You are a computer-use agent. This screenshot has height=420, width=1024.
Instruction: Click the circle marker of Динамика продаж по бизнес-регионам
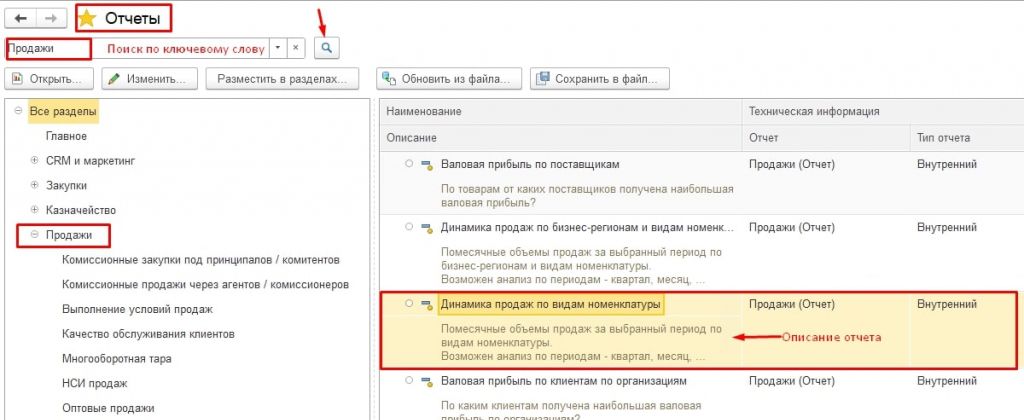click(x=409, y=227)
